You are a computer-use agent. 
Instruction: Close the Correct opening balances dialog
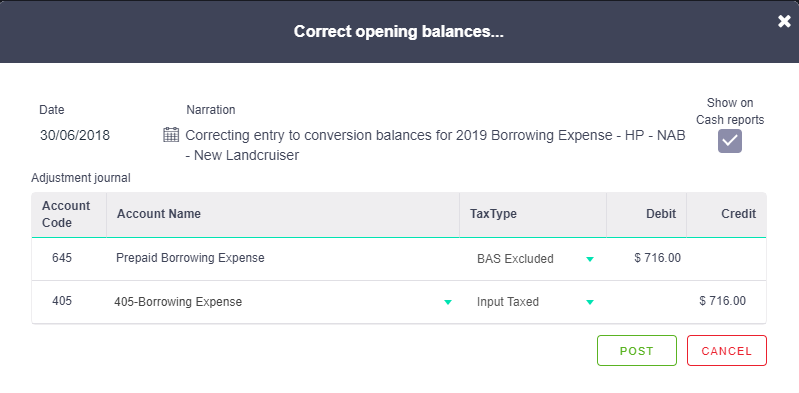click(x=784, y=21)
